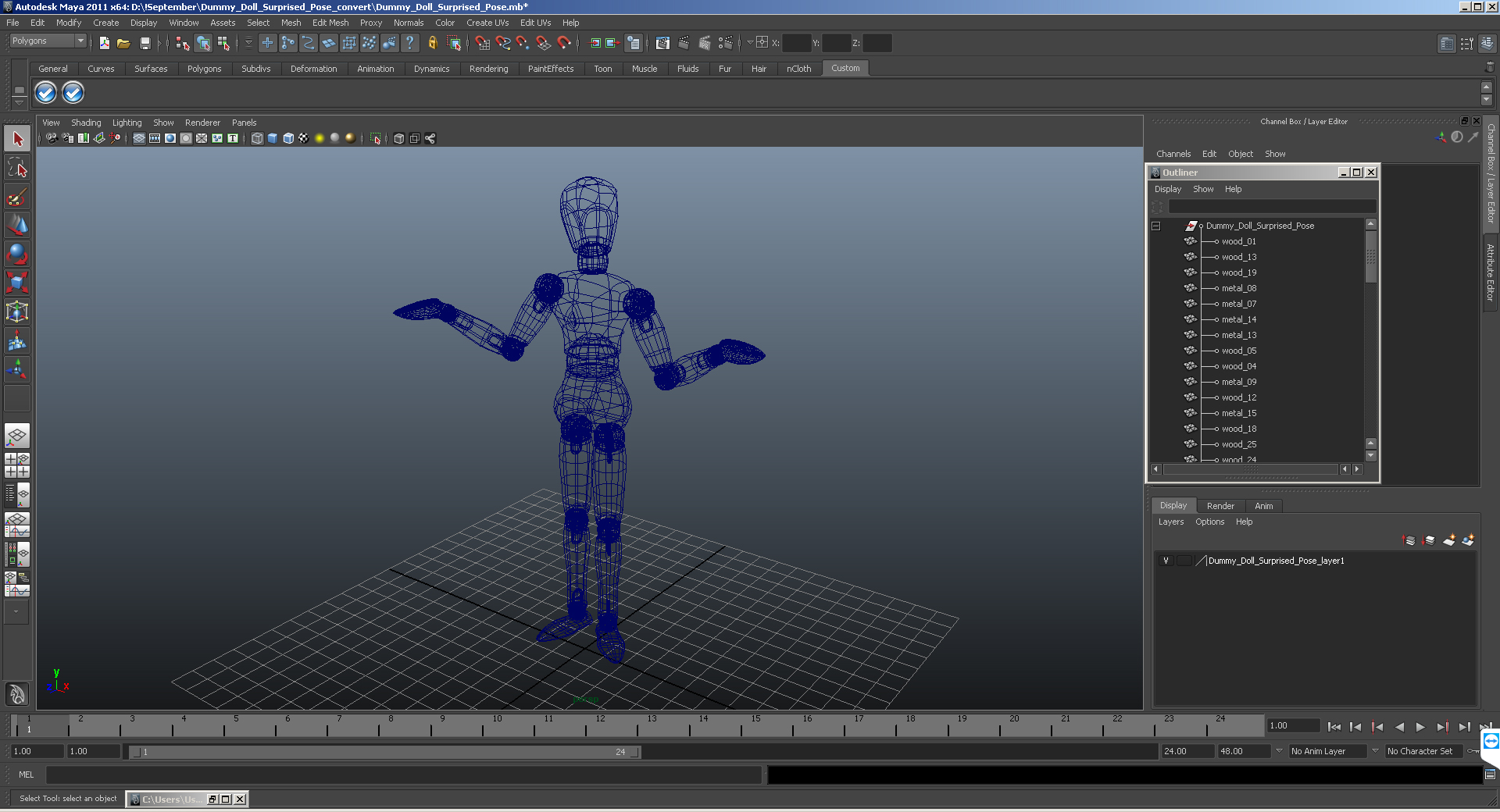This screenshot has height=812, width=1500.
Task: Click the first checkmark shelf button
Action: click(46, 93)
